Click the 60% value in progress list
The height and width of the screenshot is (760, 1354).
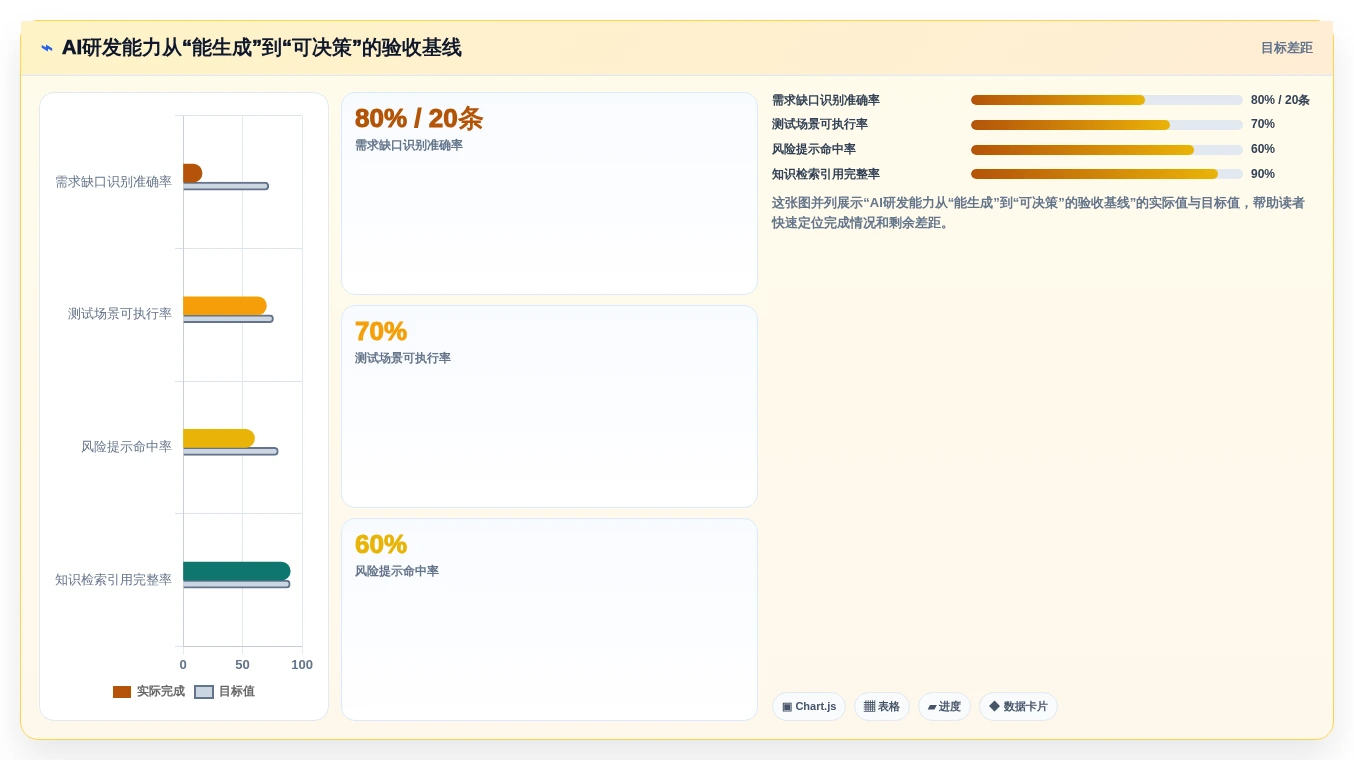pos(1263,149)
